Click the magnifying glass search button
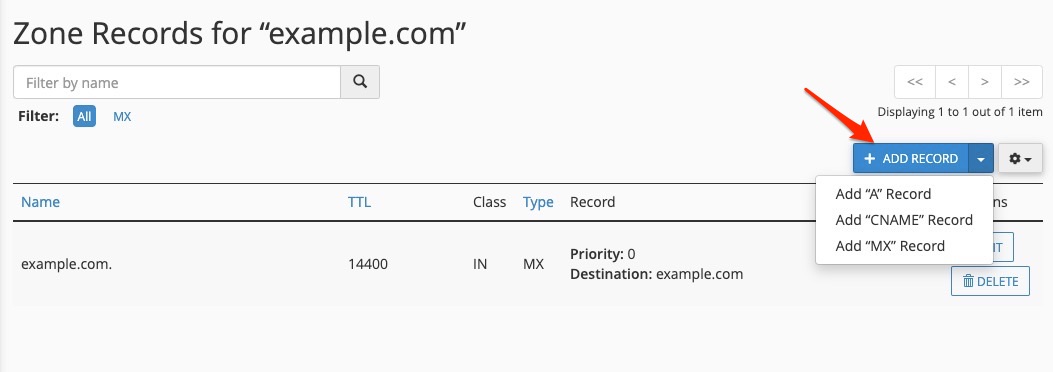Image resolution: width=1053 pixels, height=372 pixels. (360, 82)
